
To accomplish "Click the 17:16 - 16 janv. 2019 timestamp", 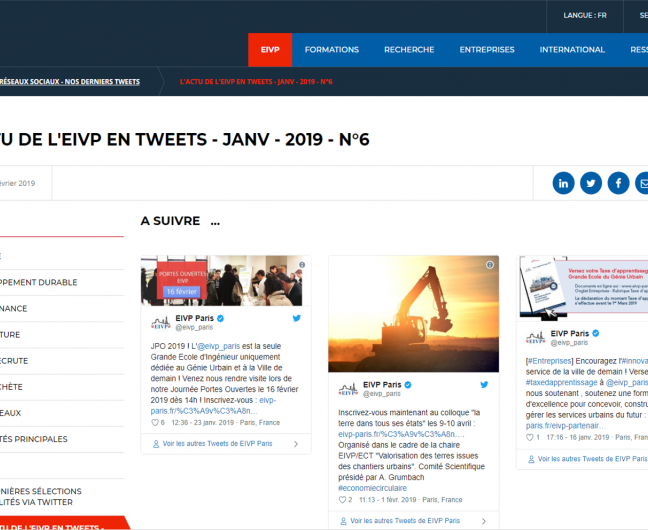I will click(x=578, y=437).
